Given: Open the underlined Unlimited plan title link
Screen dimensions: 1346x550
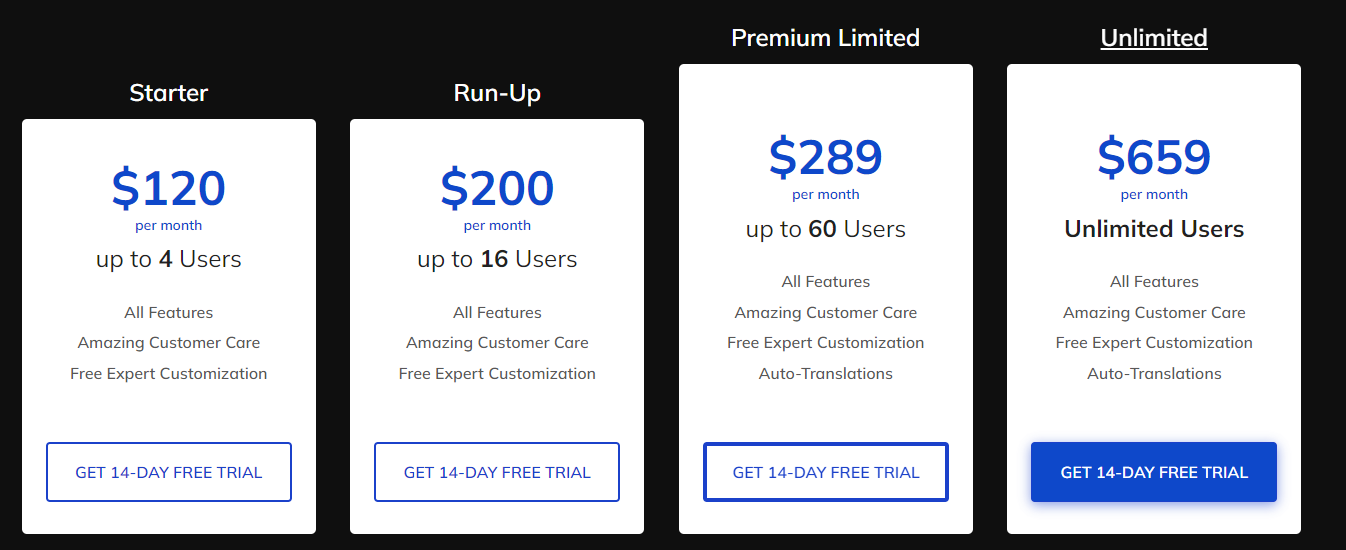Looking at the screenshot, I should pyautogui.click(x=1154, y=38).
